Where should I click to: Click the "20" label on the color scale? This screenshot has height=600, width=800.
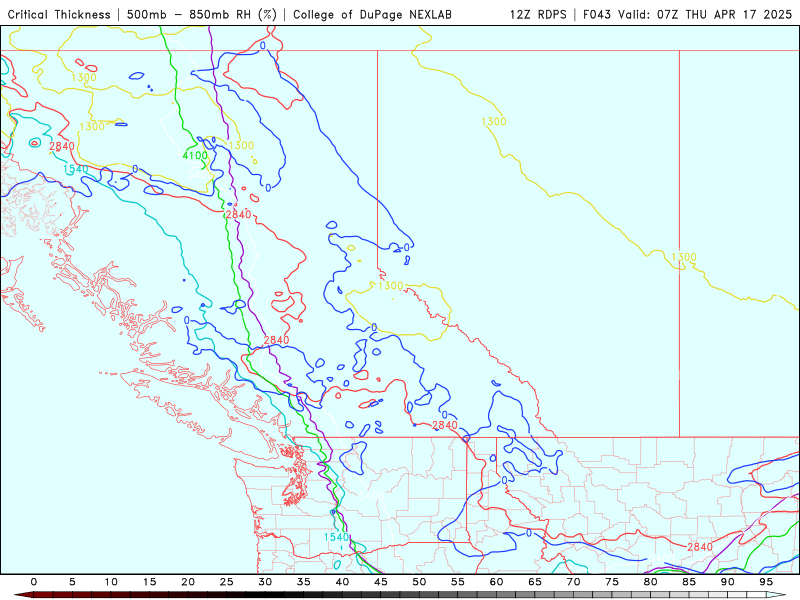(x=188, y=582)
